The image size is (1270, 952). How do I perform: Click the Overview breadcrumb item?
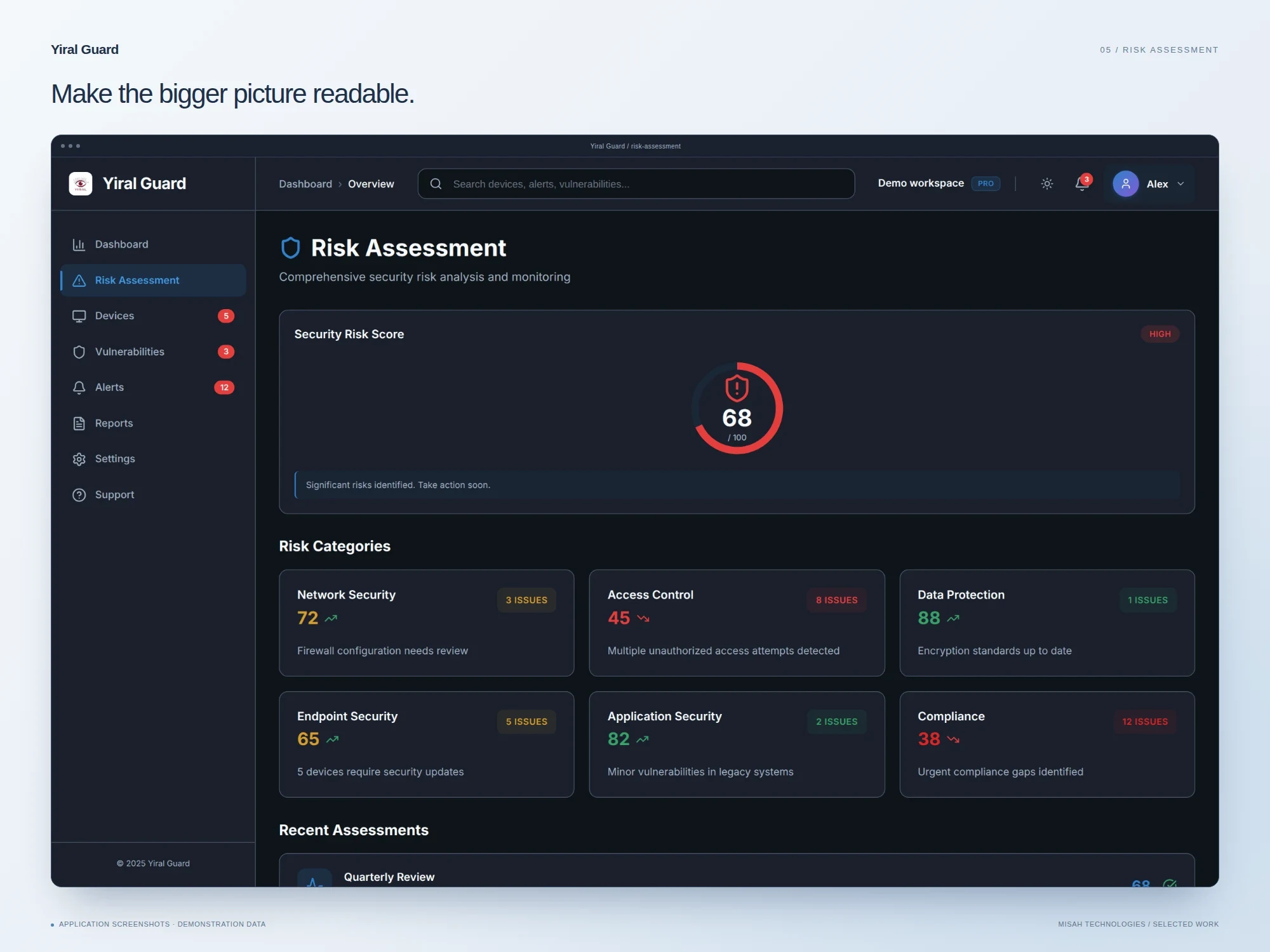[x=371, y=184]
